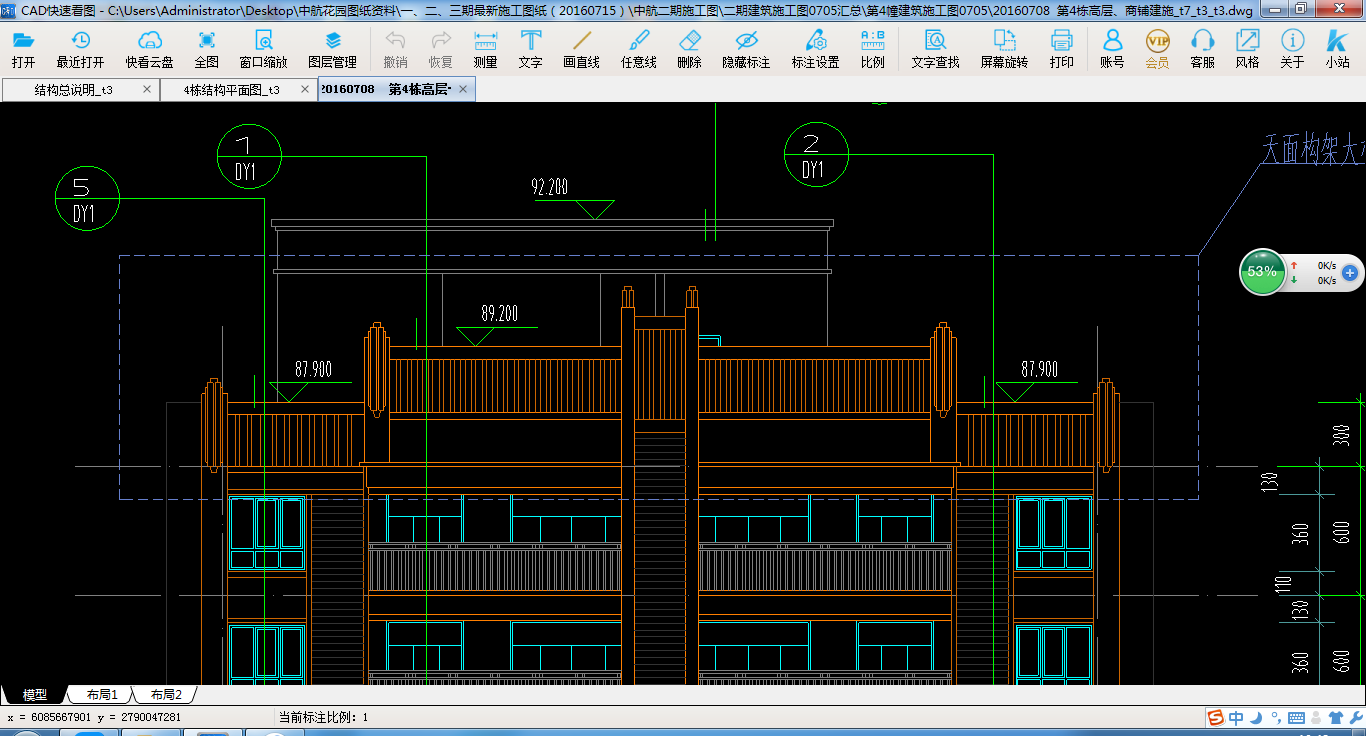
Task: Click the 当前标注比例: 1 status text
Action: 323,717
